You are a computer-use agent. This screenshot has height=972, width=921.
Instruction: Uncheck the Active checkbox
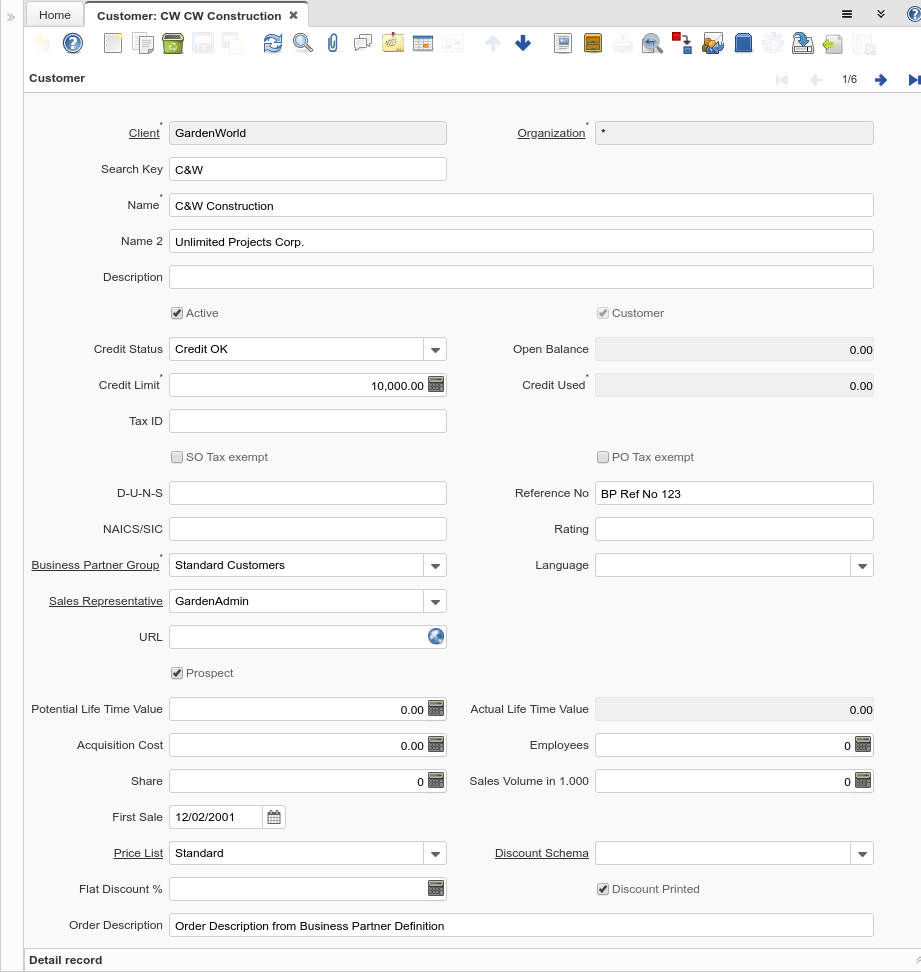[x=177, y=313]
